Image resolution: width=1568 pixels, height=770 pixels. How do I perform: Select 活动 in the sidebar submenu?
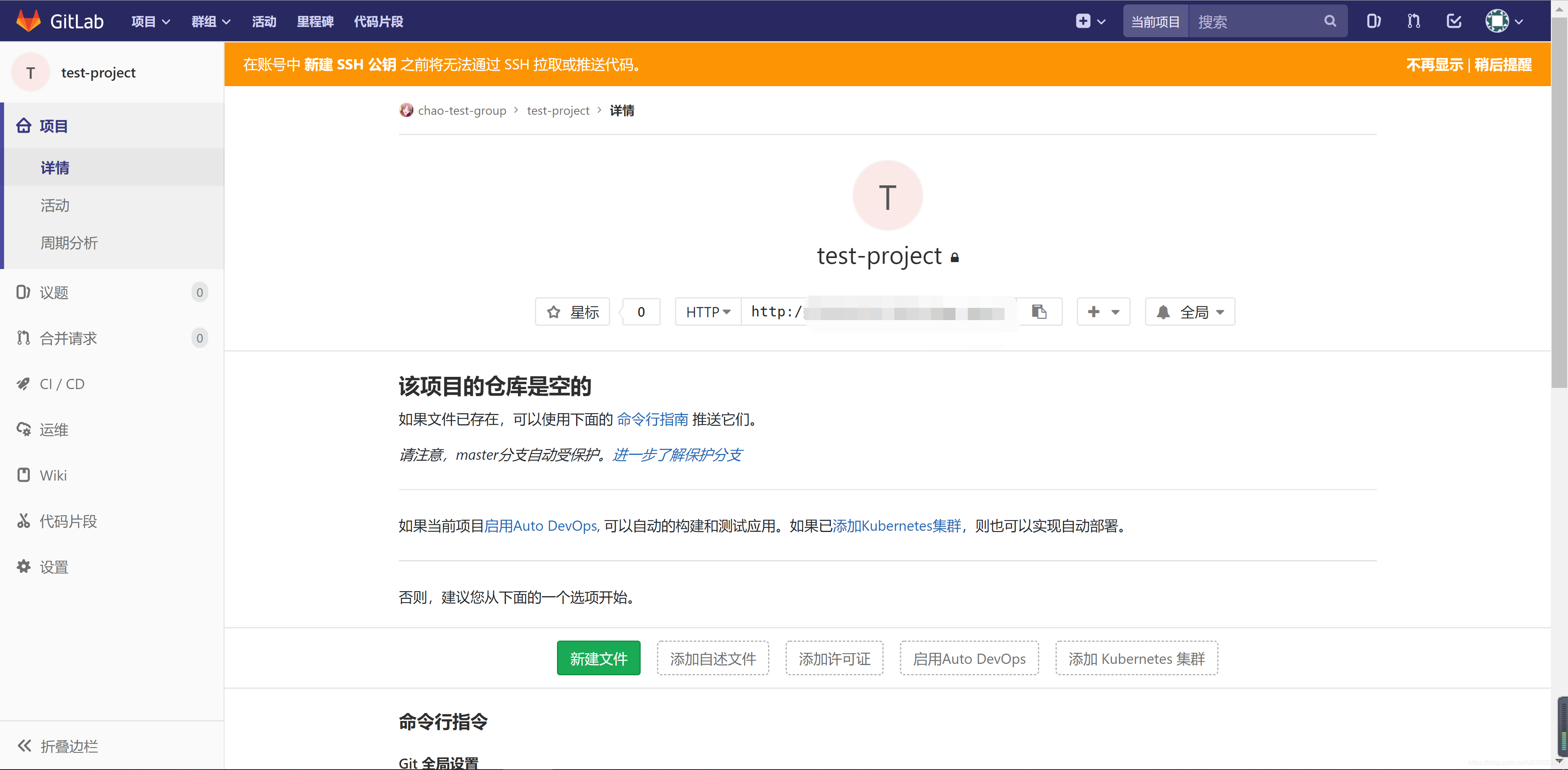(x=113, y=205)
